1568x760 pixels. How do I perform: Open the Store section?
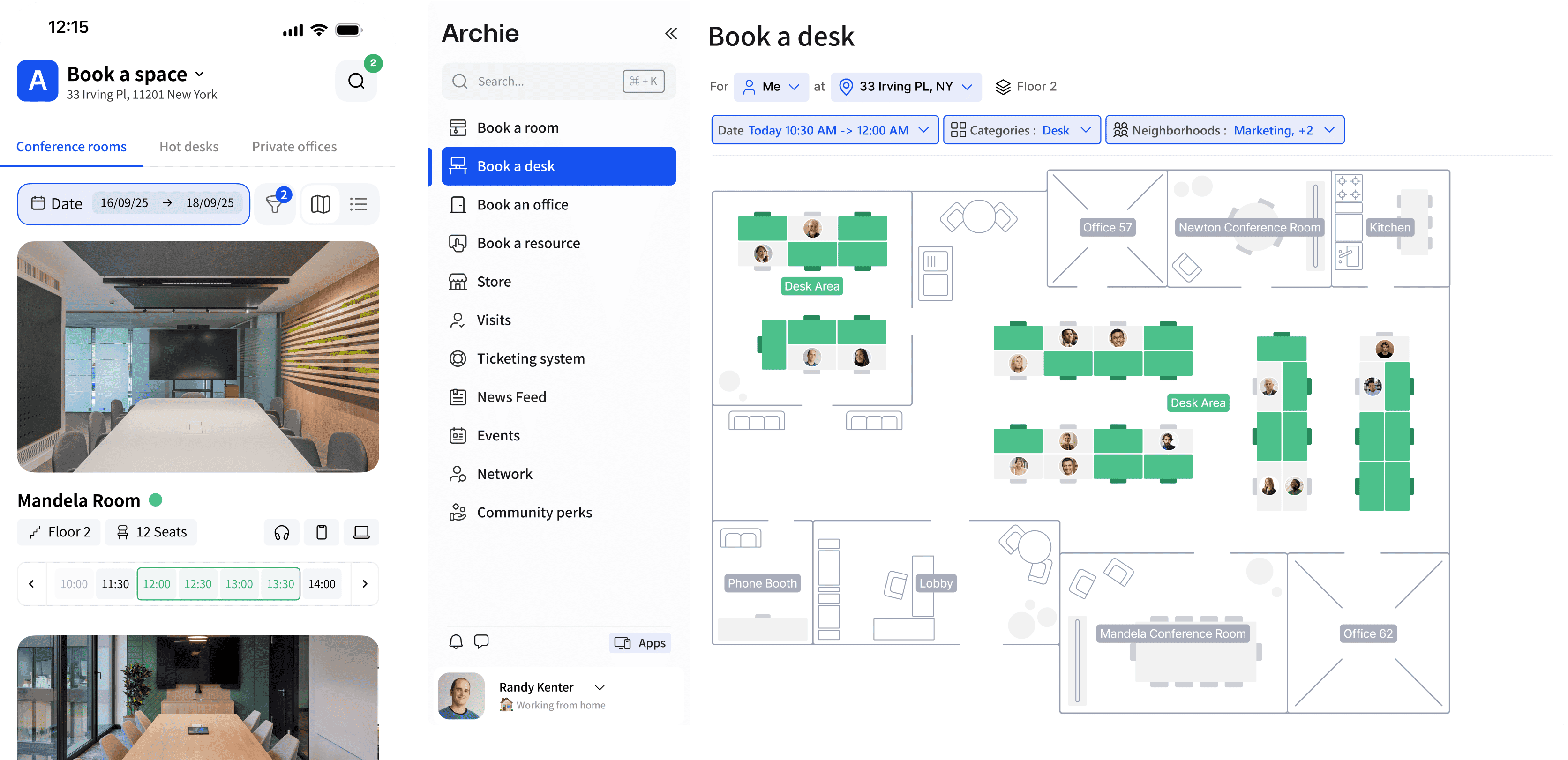point(494,281)
